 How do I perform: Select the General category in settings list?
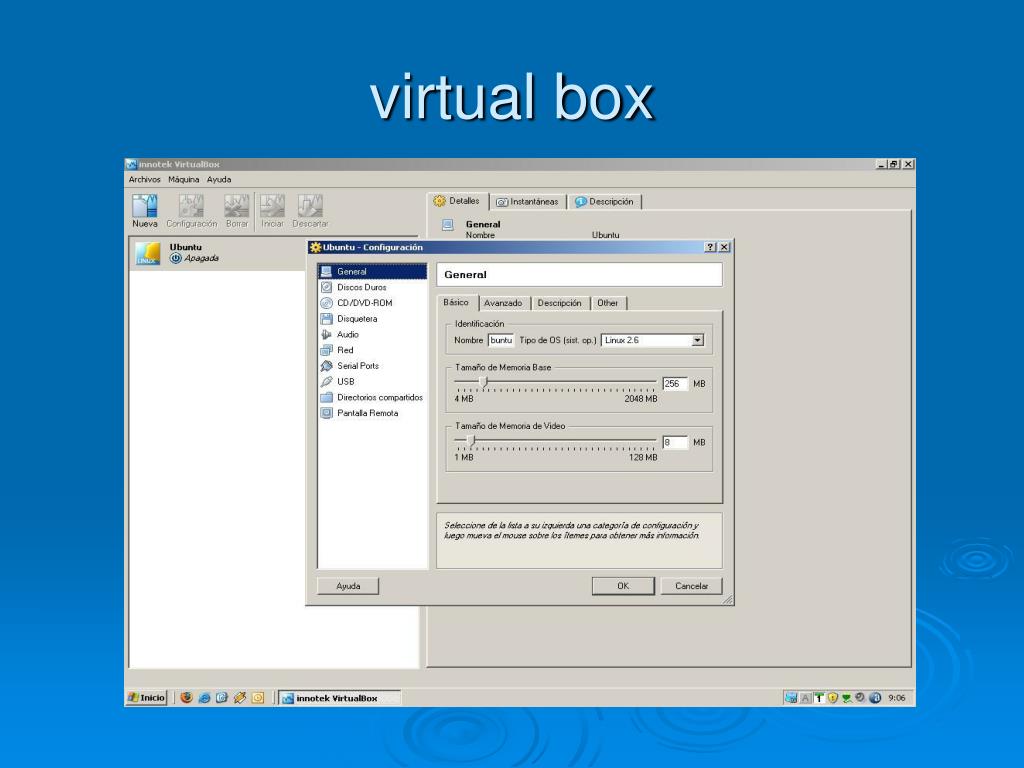[372, 272]
